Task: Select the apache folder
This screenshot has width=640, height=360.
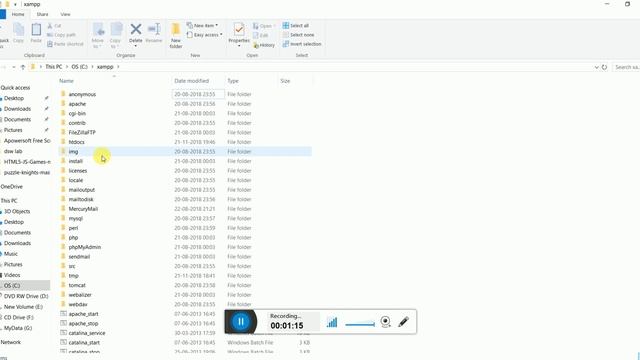Action: click(x=77, y=104)
